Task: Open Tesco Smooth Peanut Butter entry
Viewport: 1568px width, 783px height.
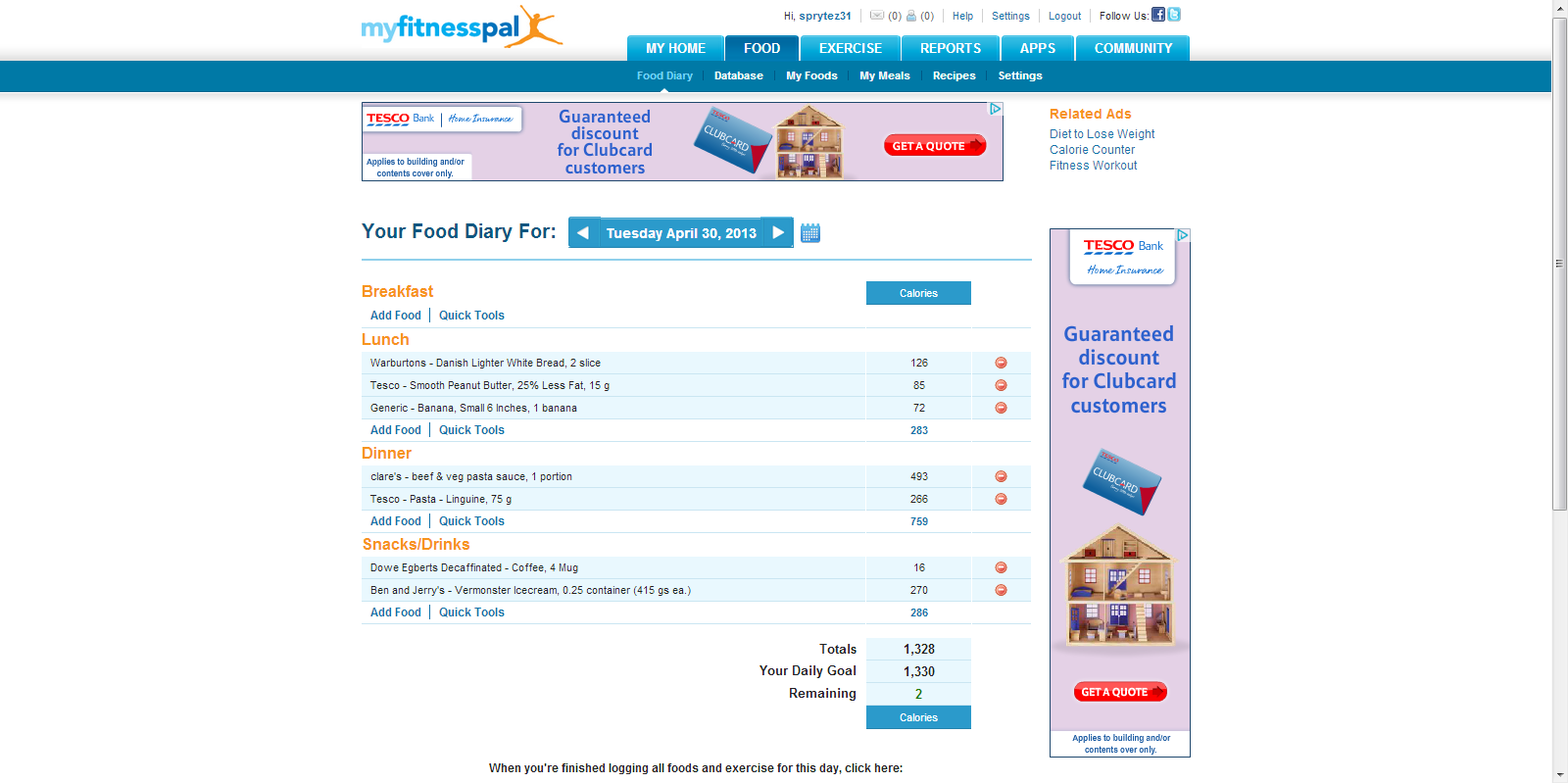Action: pos(490,385)
